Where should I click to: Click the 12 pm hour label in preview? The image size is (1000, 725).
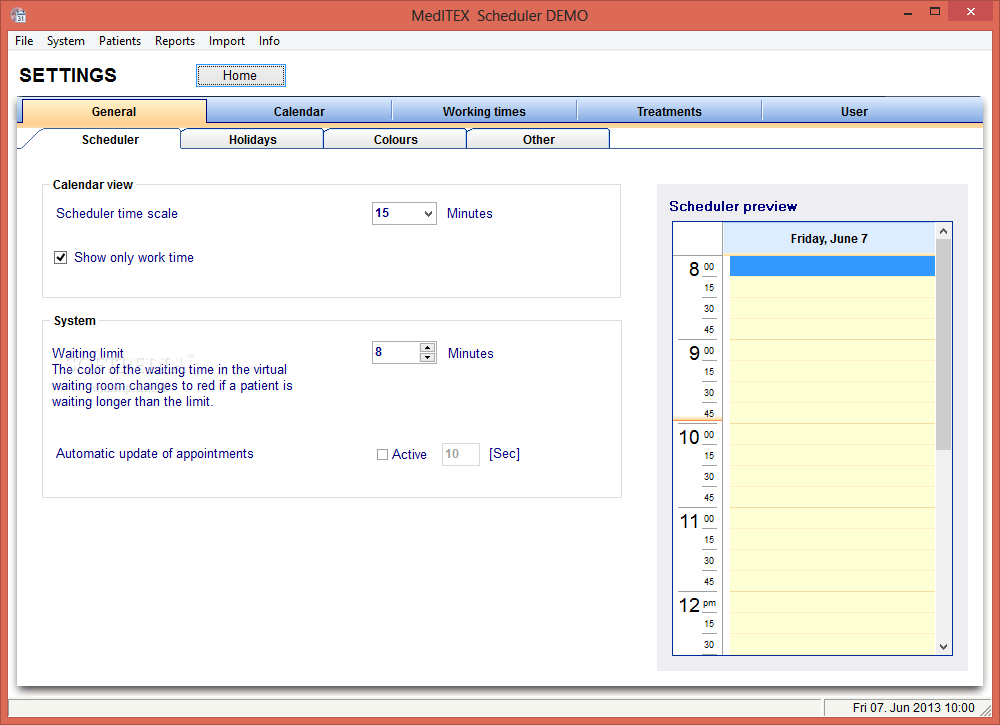tap(697, 604)
